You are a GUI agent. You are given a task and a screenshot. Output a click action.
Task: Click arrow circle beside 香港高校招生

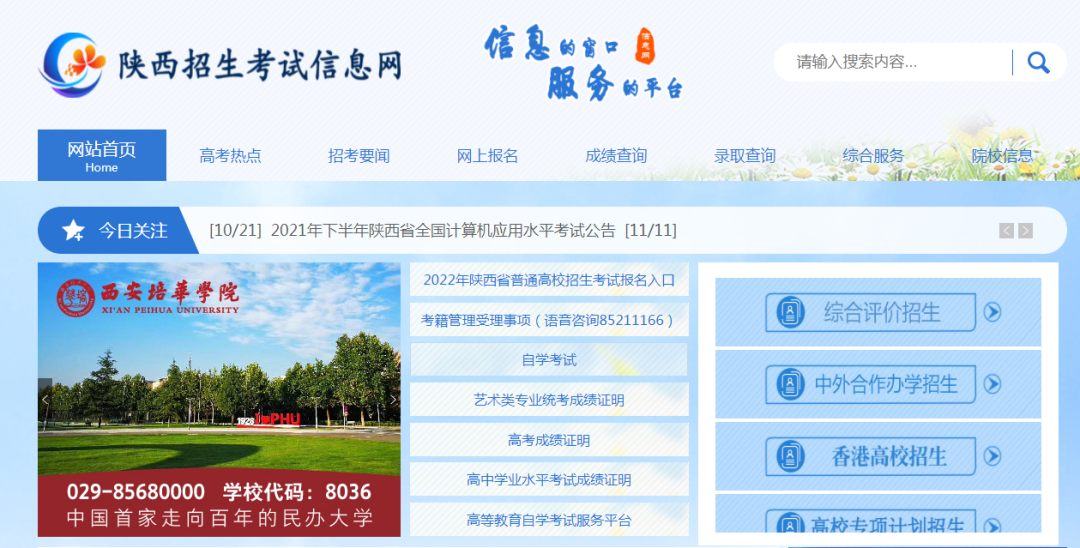point(992,456)
